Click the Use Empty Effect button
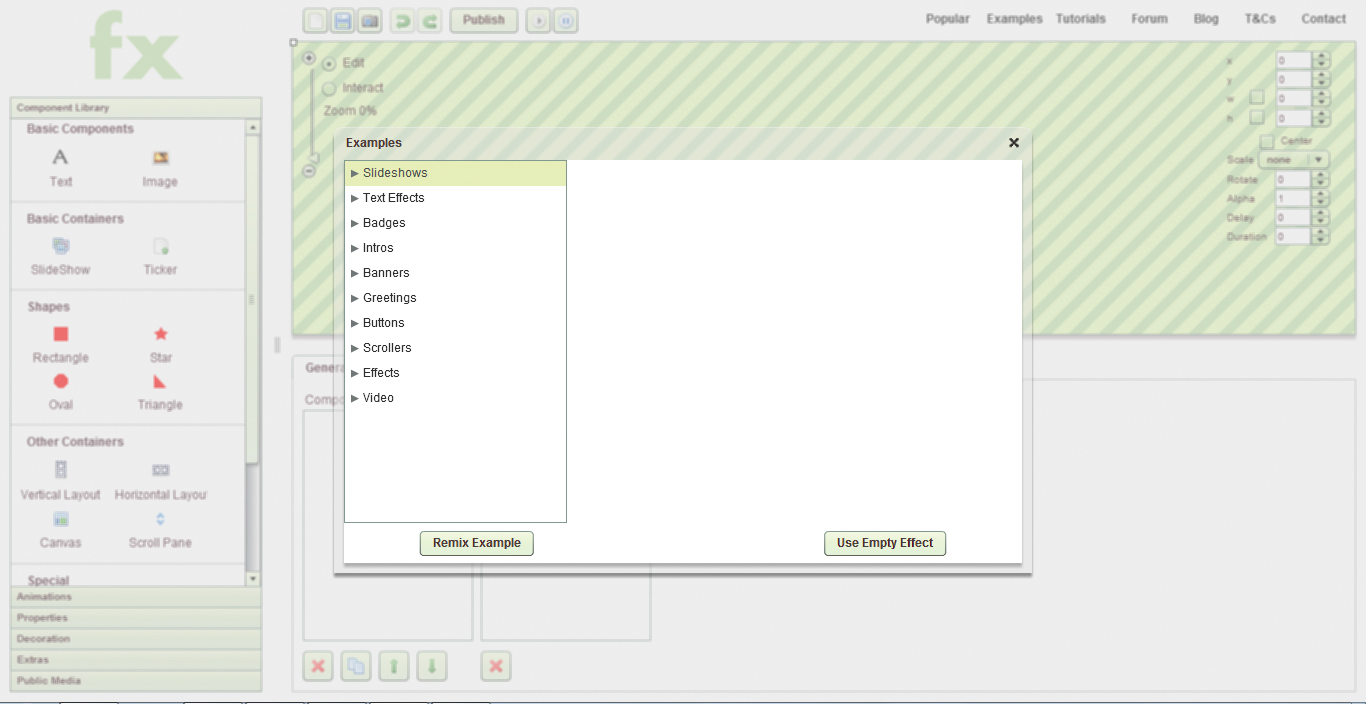The image size is (1366, 704). pos(884,543)
